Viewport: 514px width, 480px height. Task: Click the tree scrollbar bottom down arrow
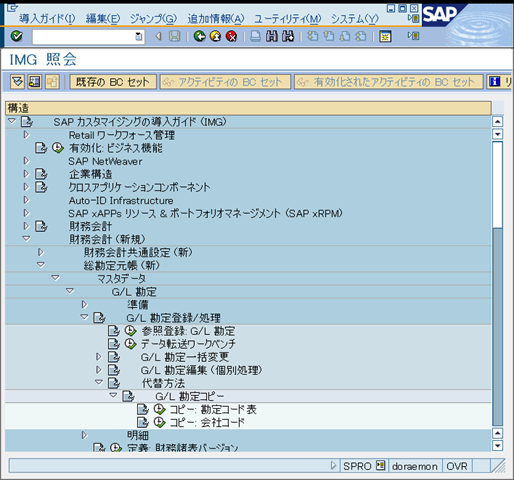[x=497, y=446]
